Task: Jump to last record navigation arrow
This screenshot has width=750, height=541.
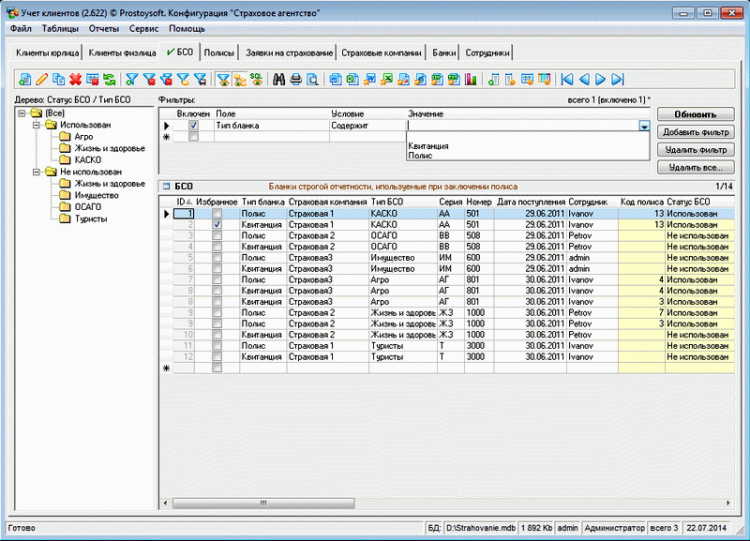Action: click(x=617, y=79)
